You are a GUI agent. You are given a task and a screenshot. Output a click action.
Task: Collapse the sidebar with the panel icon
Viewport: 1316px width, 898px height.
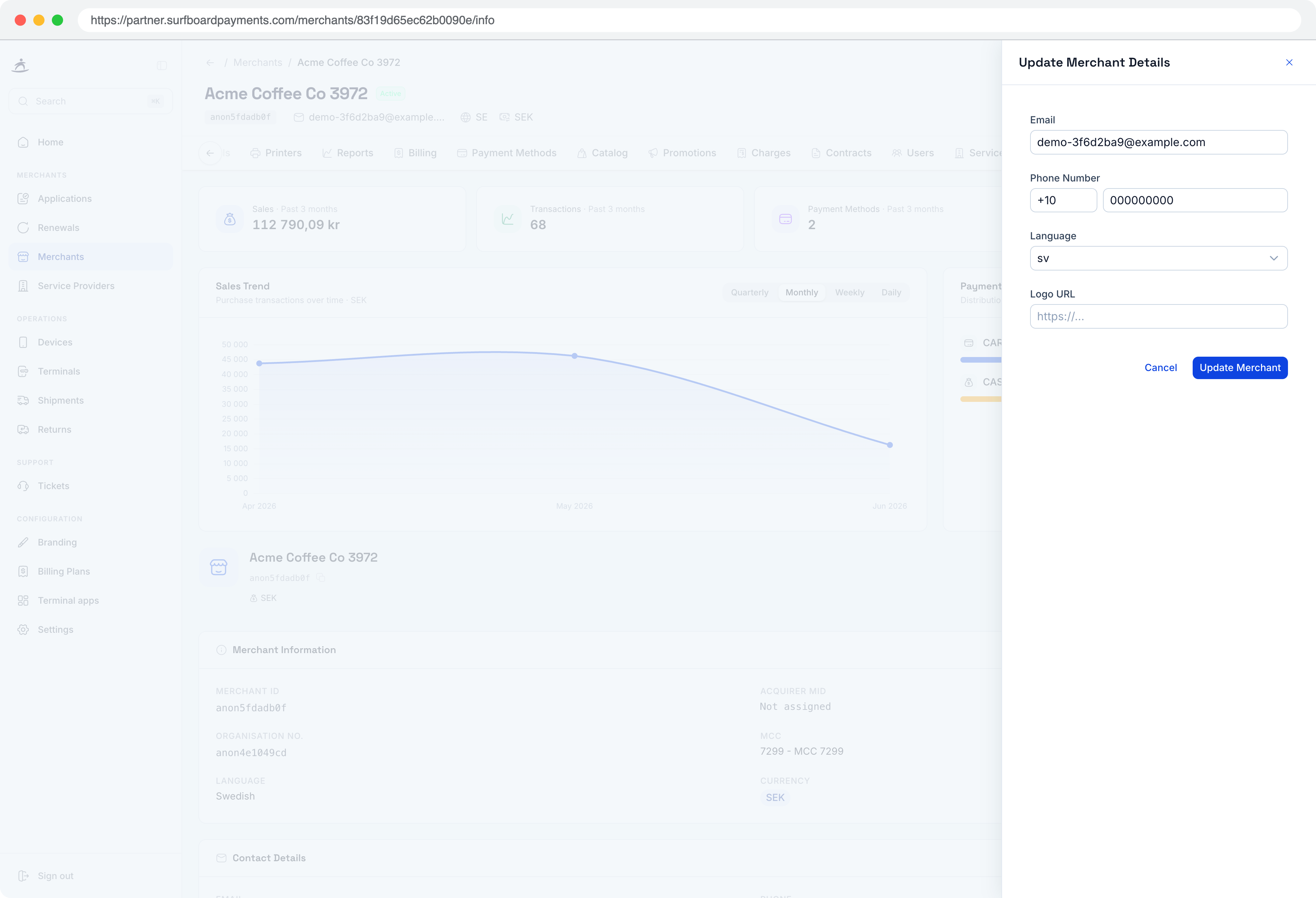click(x=162, y=66)
